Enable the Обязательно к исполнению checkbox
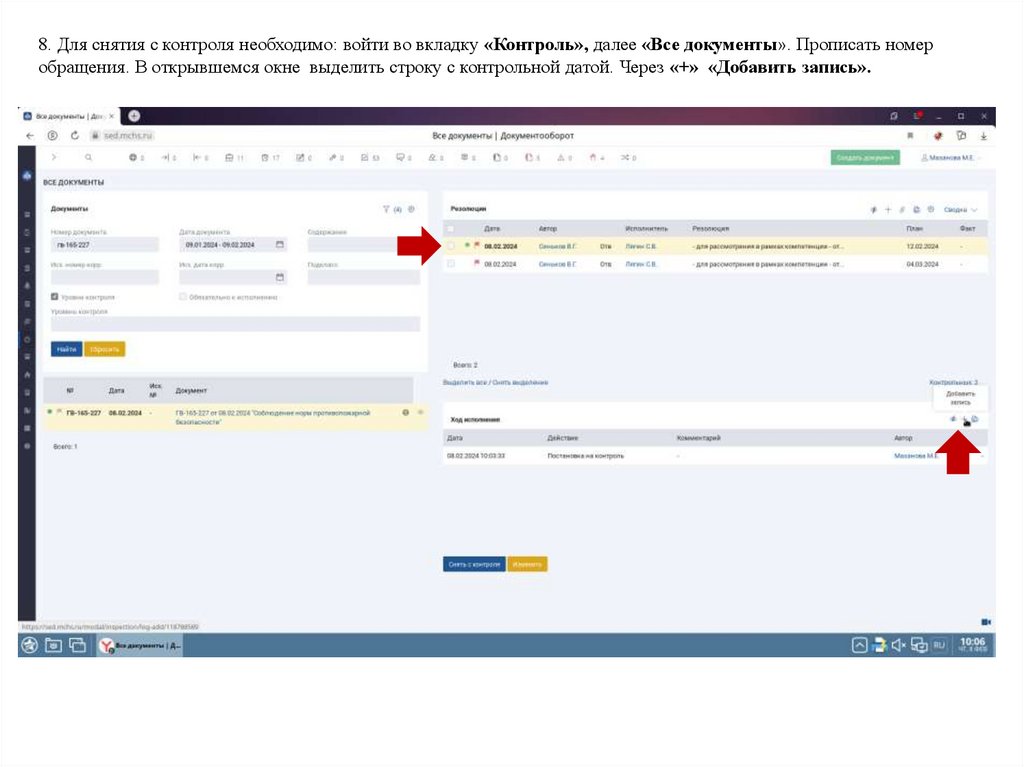The image size is (1024, 767). 183,296
